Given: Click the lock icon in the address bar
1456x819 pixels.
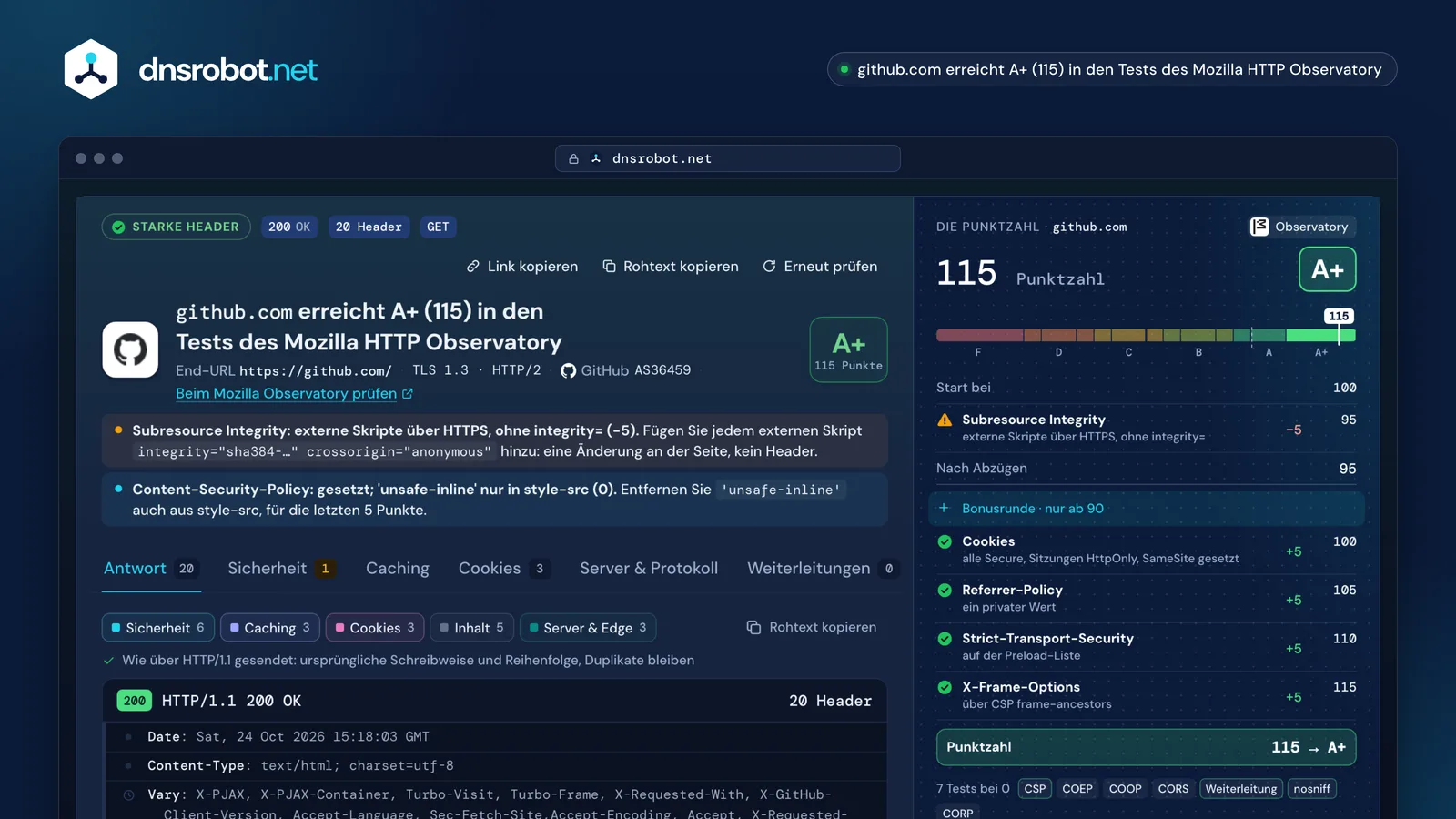Looking at the screenshot, I should (573, 158).
